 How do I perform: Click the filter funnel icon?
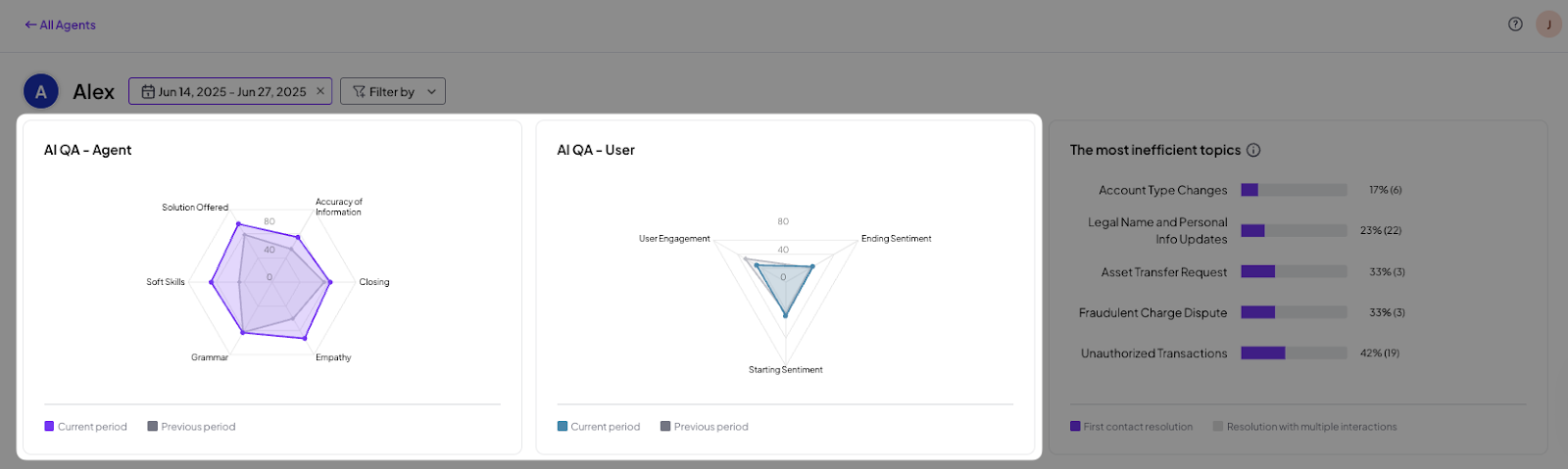click(x=359, y=92)
